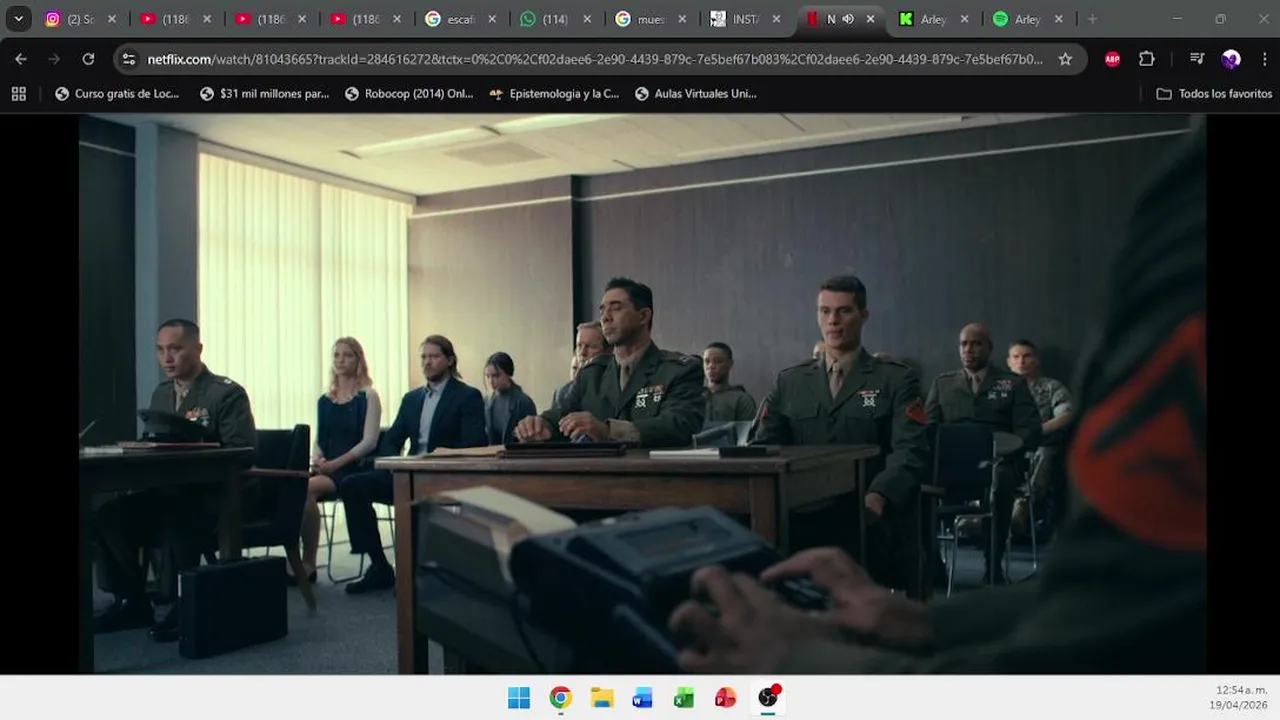Viewport: 1280px width, 720px height.
Task: Open the Adblock Plus extension
Action: coord(1112,59)
